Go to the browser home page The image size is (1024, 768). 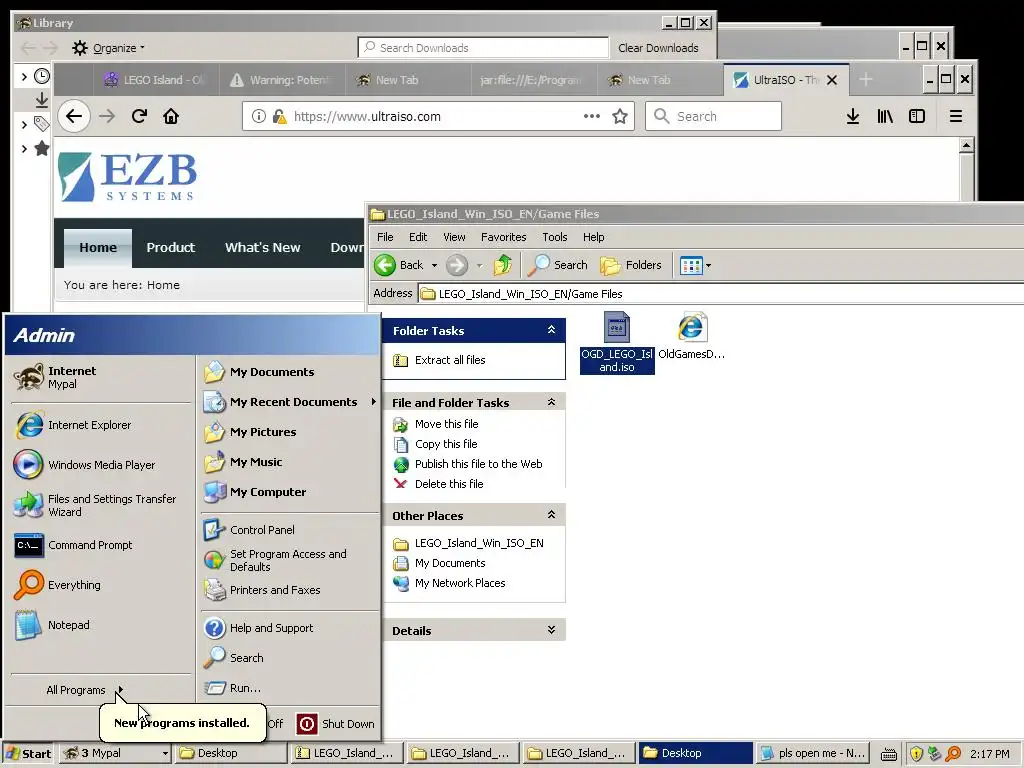coord(171,116)
